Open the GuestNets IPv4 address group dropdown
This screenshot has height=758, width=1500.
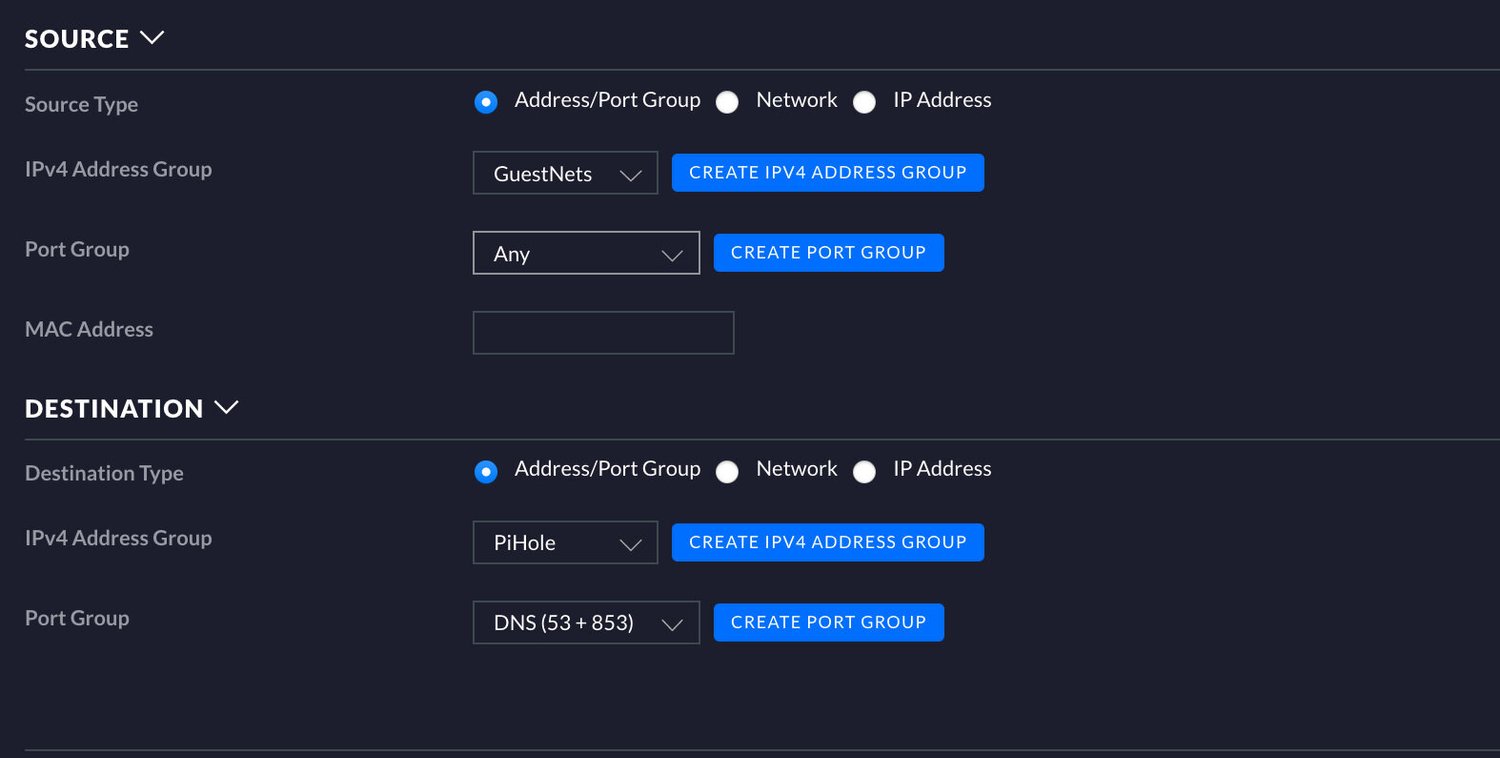click(x=564, y=172)
